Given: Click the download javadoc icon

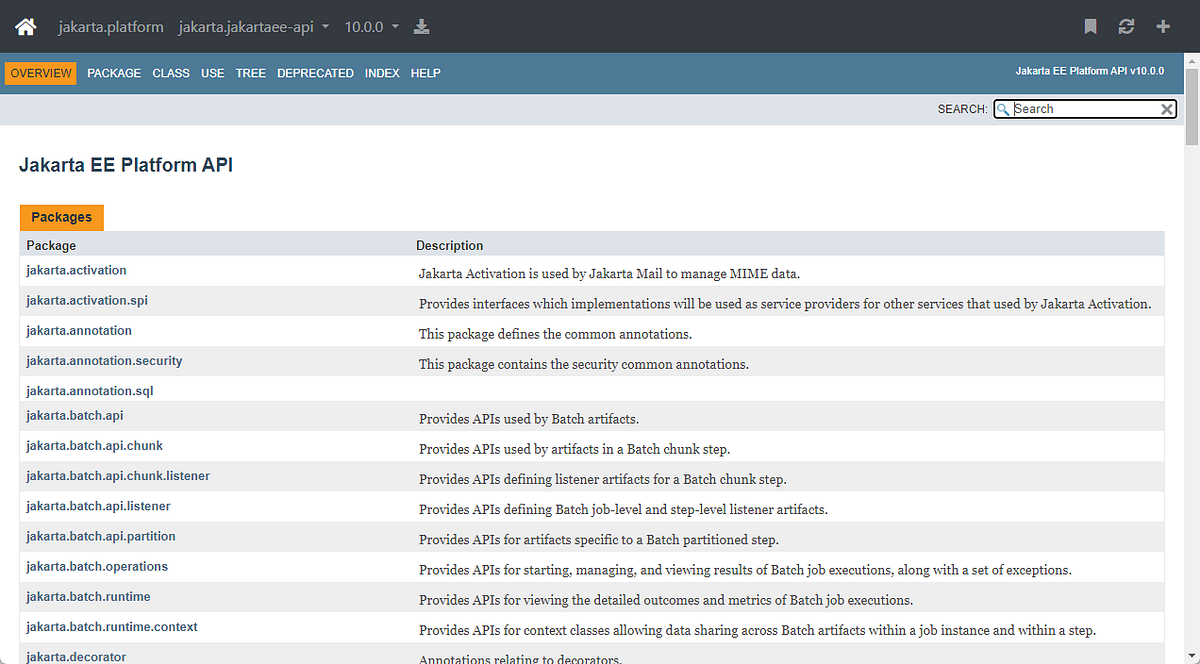Looking at the screenshot, I should coord(421,27).
